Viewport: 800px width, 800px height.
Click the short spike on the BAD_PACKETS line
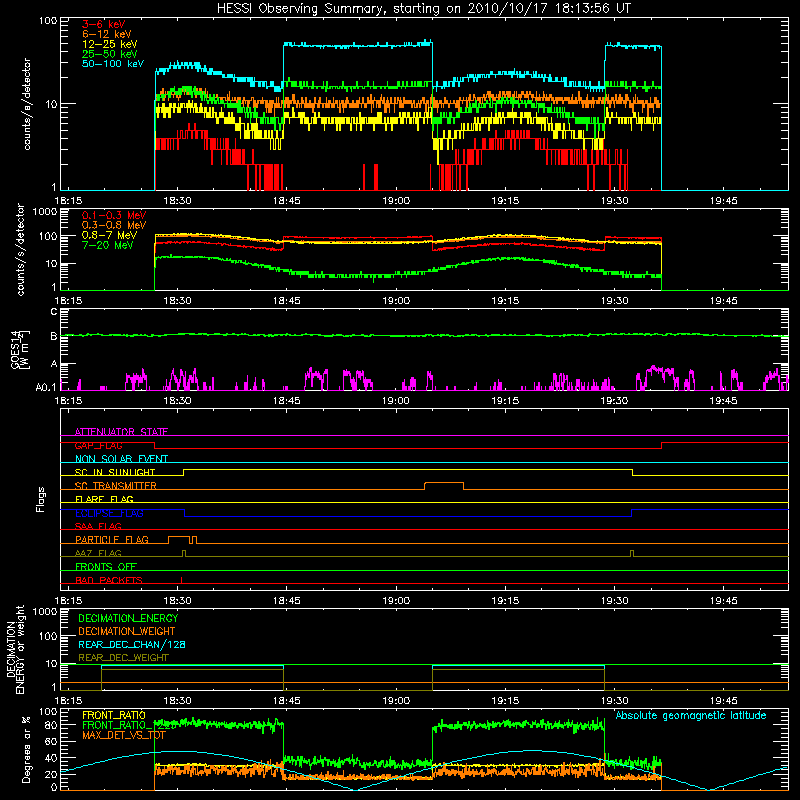[181, 580]
